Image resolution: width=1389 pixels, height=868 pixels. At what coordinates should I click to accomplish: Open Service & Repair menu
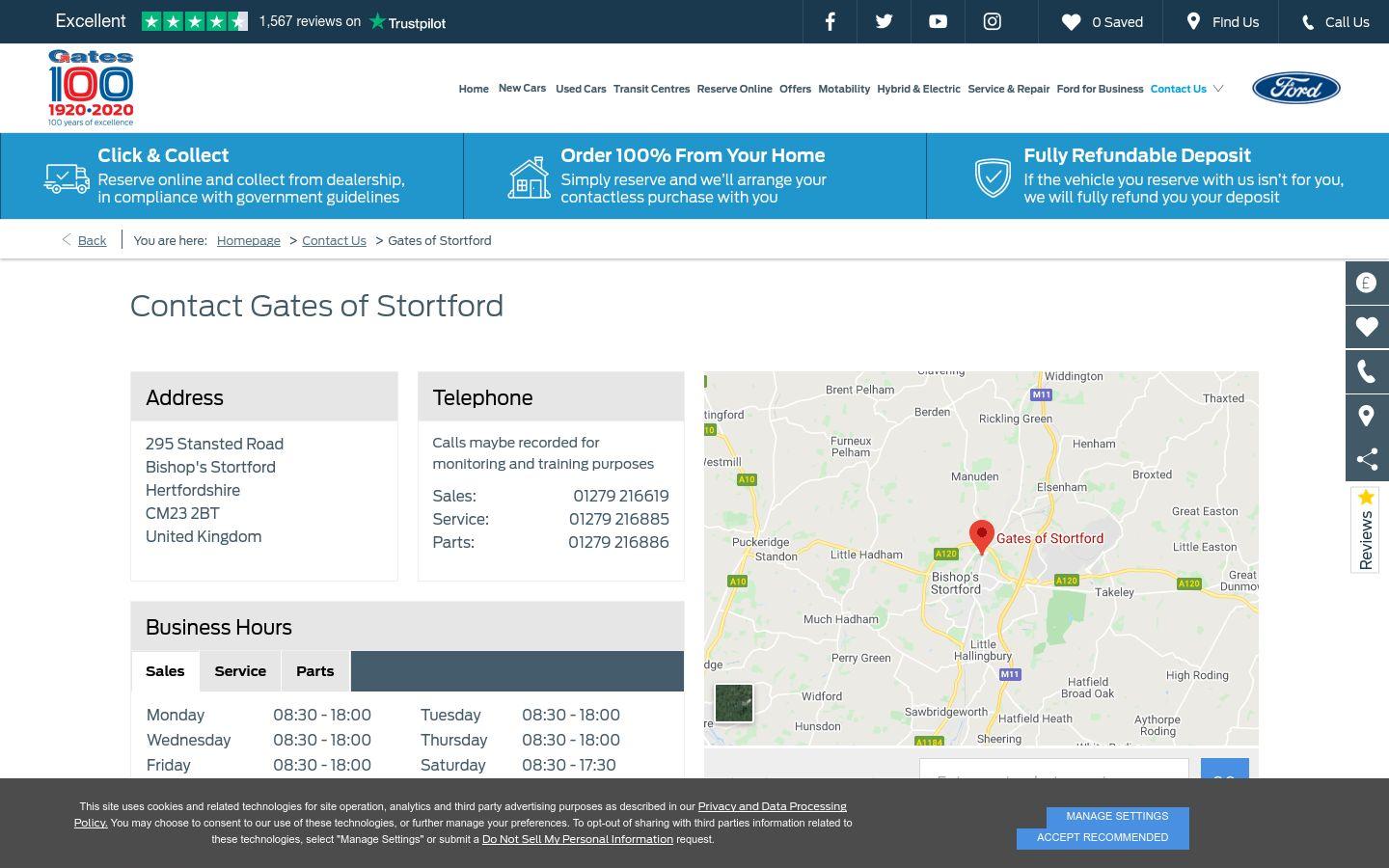(1008, 89)
